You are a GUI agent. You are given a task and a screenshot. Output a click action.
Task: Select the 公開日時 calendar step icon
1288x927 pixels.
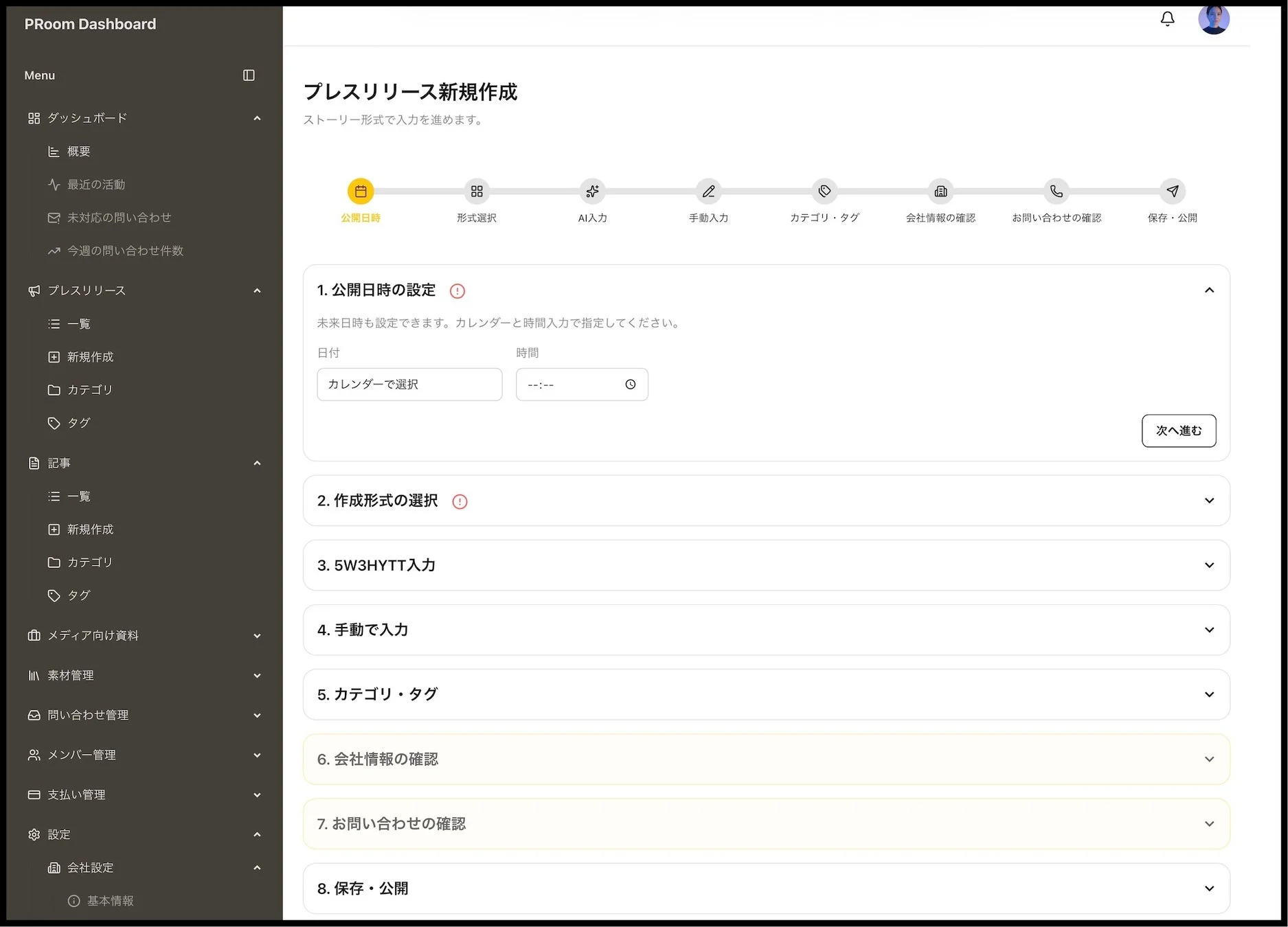(361, 192)
